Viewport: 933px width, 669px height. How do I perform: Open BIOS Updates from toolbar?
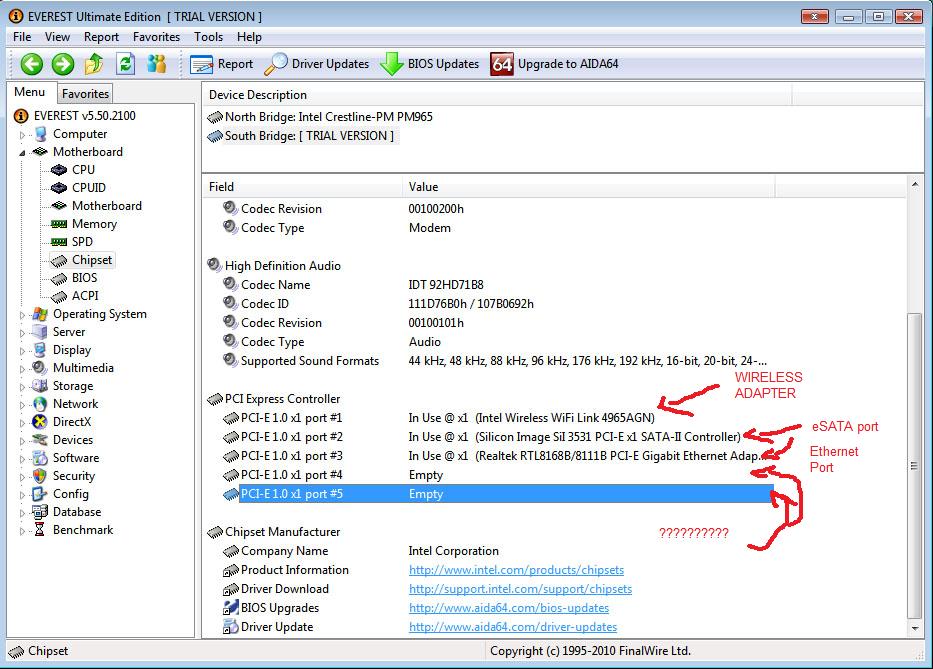(x=430, y=64)
